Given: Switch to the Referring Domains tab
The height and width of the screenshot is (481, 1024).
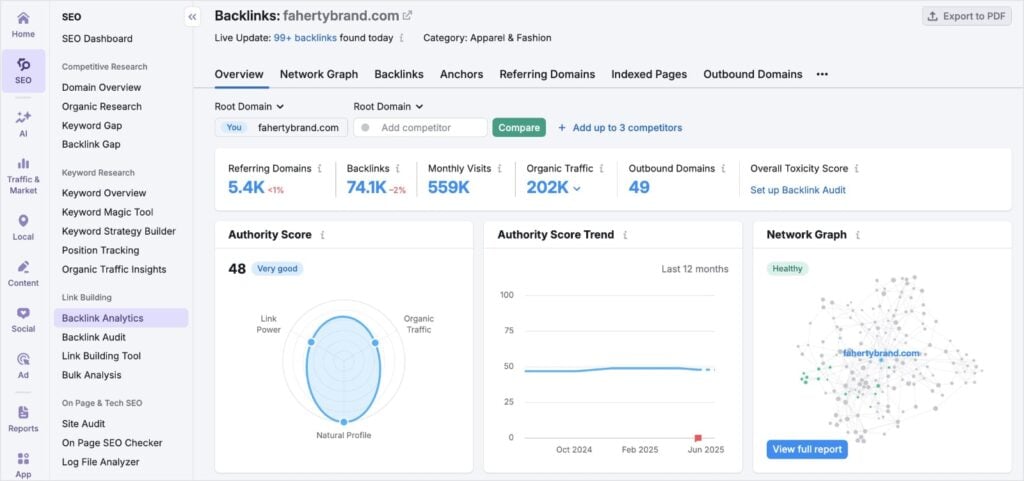Looking at the screenshot, I should tap(547, 74).
